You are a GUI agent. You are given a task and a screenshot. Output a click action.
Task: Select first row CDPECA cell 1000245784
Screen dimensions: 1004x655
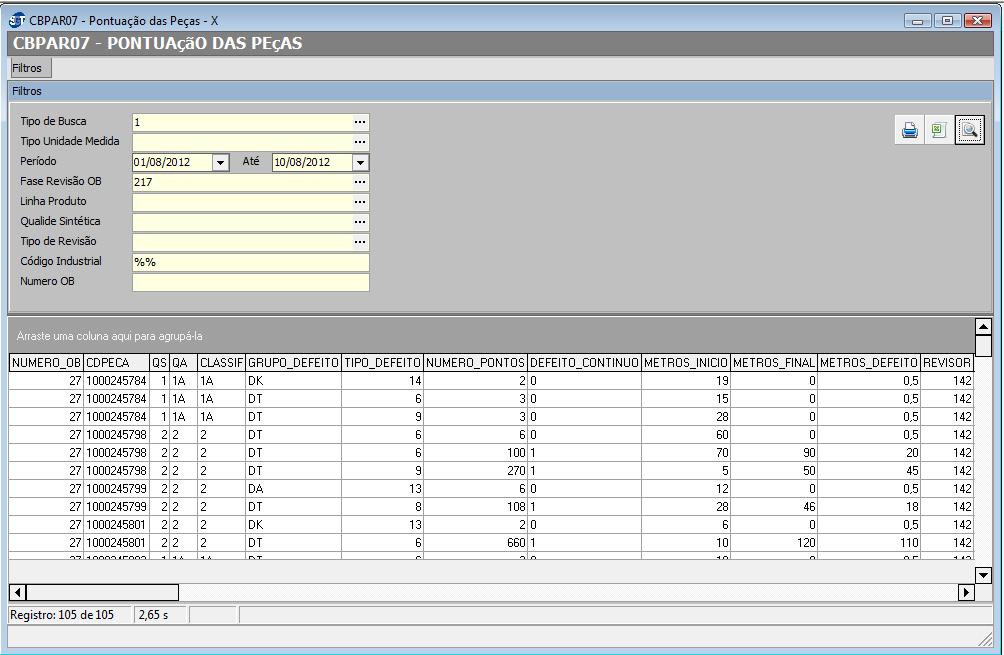(116, 381)
